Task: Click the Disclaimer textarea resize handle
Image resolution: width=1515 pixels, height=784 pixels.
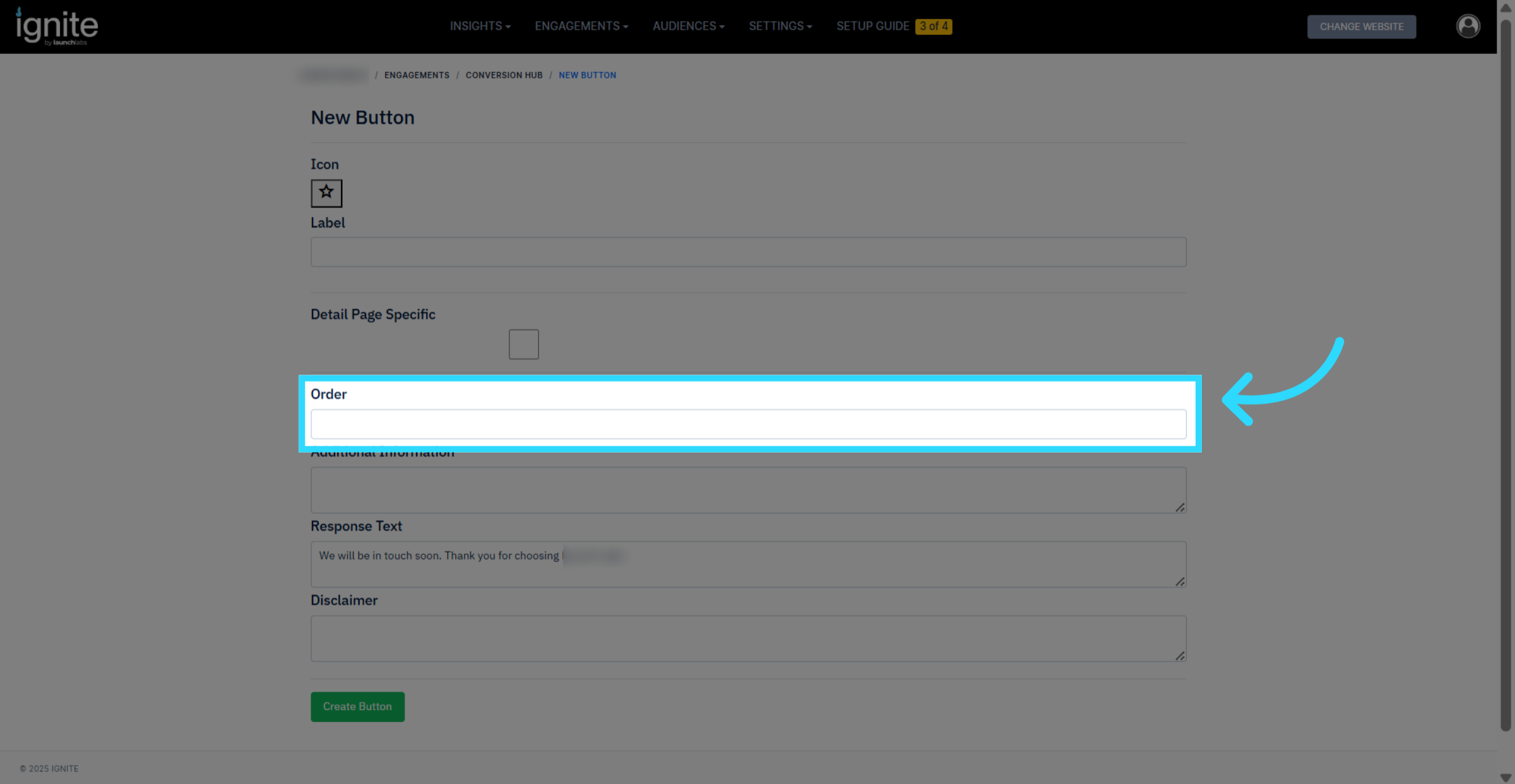Action: [x=1180, y=656]
